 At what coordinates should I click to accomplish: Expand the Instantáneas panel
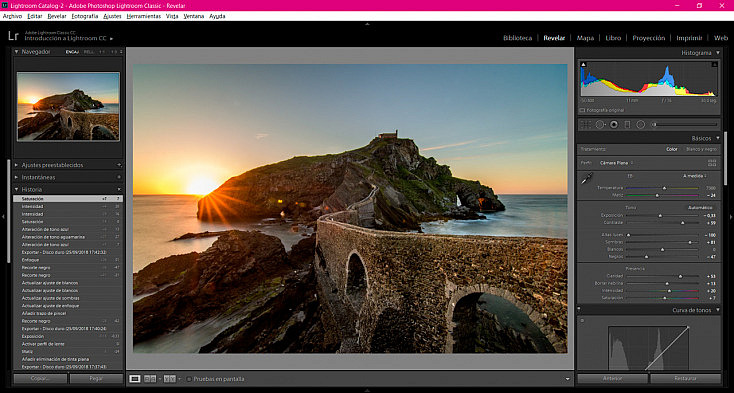tap(16, 177)
